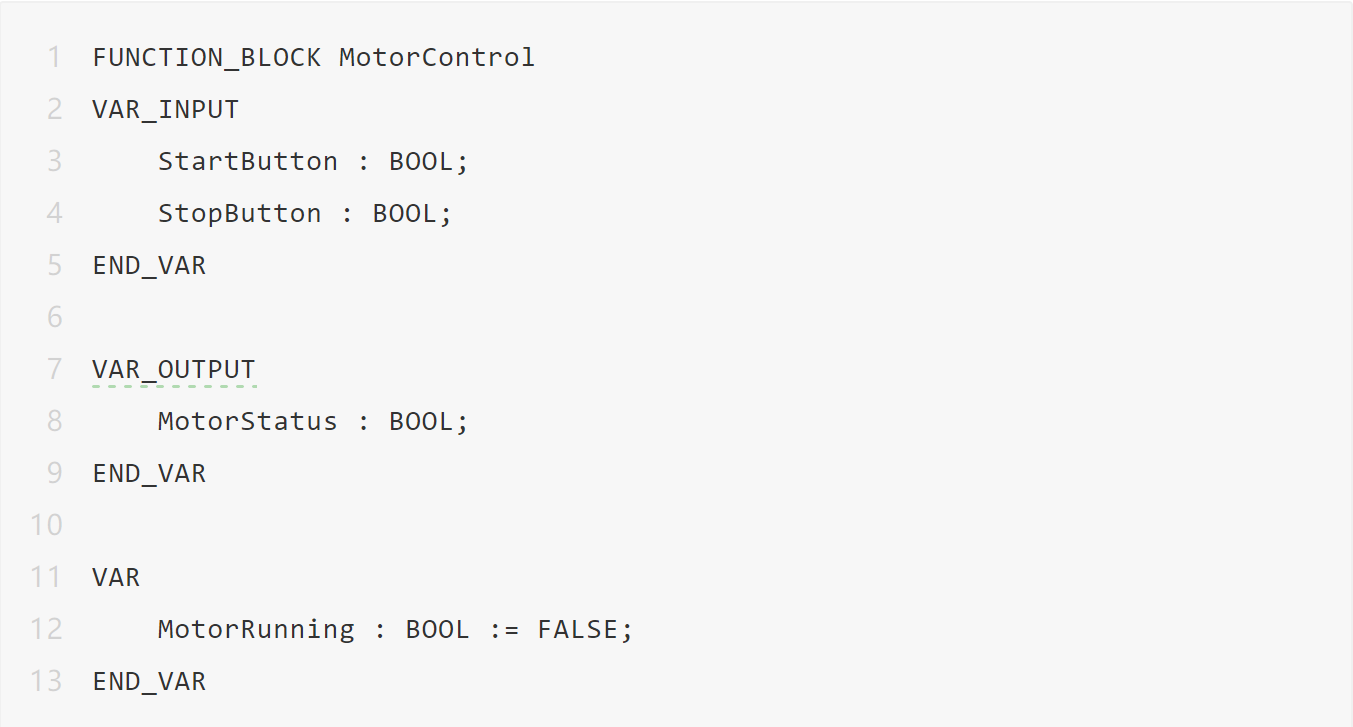Place cursor on the MotorStatus variable
Viewport: 1353px width, 727px height.
pyautogui.click(x=247, y=421)
